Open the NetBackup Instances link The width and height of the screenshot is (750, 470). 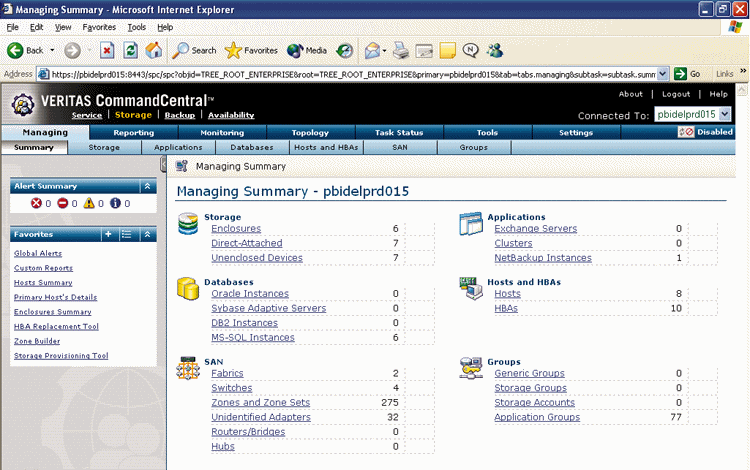[543, 258]
